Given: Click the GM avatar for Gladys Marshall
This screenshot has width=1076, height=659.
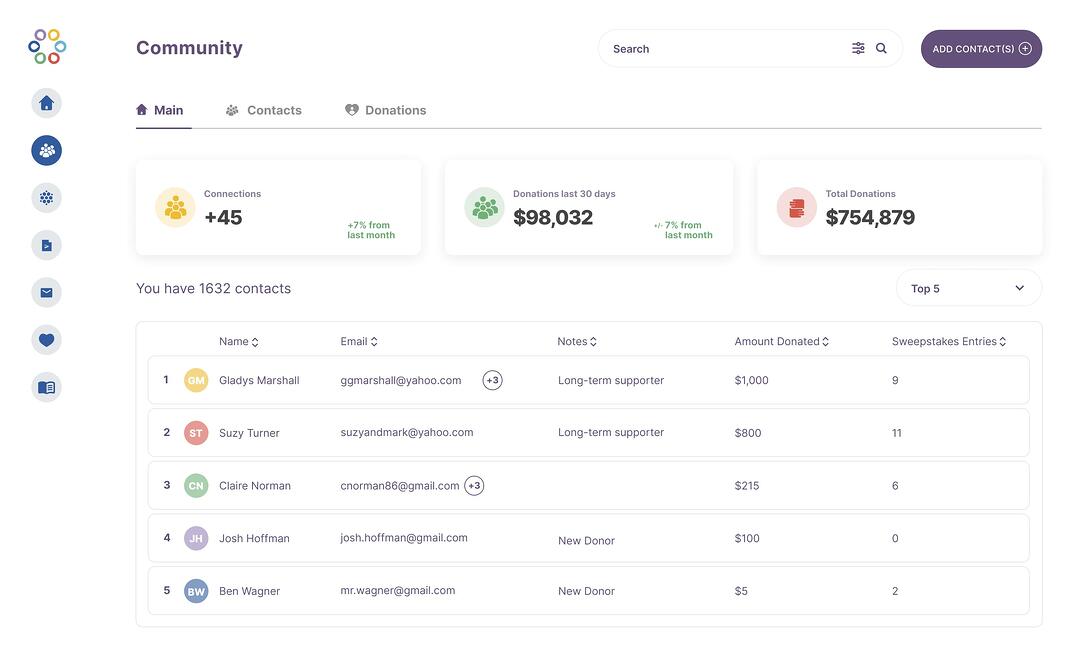Looking at the screenshot, I should click(196, 380).
